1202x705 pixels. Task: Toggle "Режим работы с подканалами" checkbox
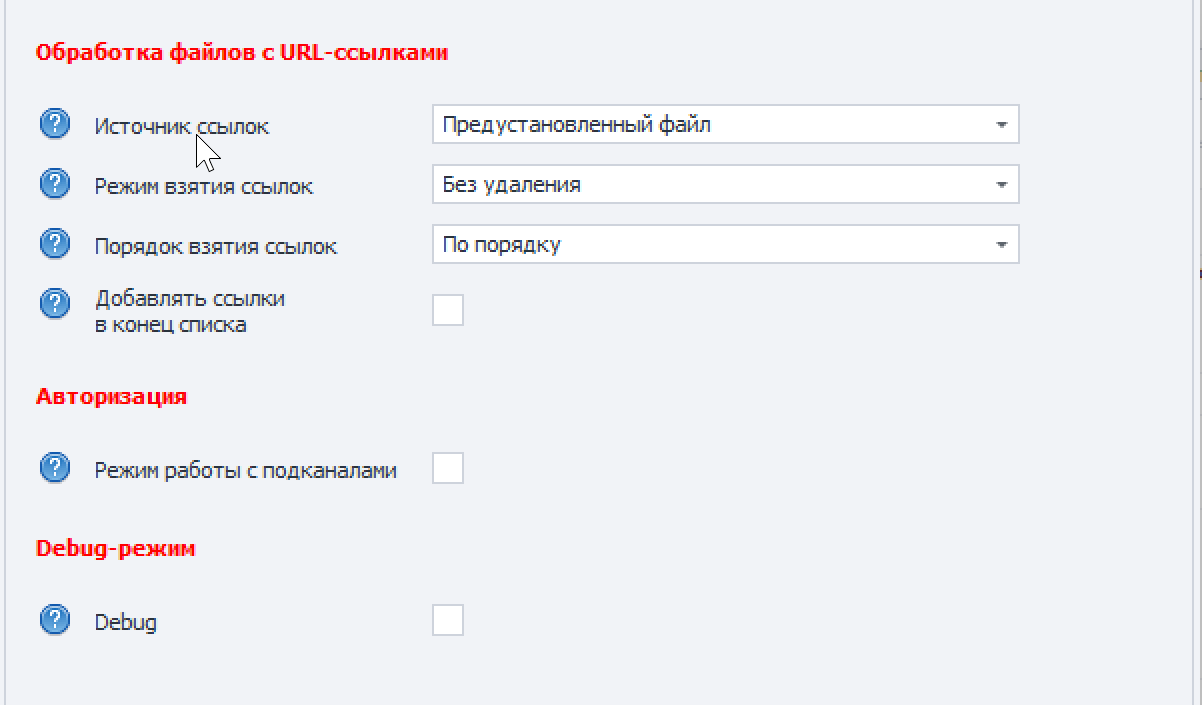tap(449, 467)
